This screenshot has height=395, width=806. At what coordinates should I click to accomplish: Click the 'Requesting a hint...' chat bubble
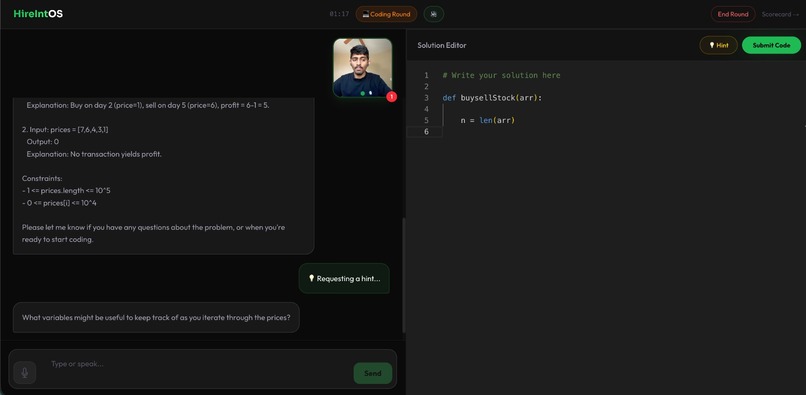[344, 279]
